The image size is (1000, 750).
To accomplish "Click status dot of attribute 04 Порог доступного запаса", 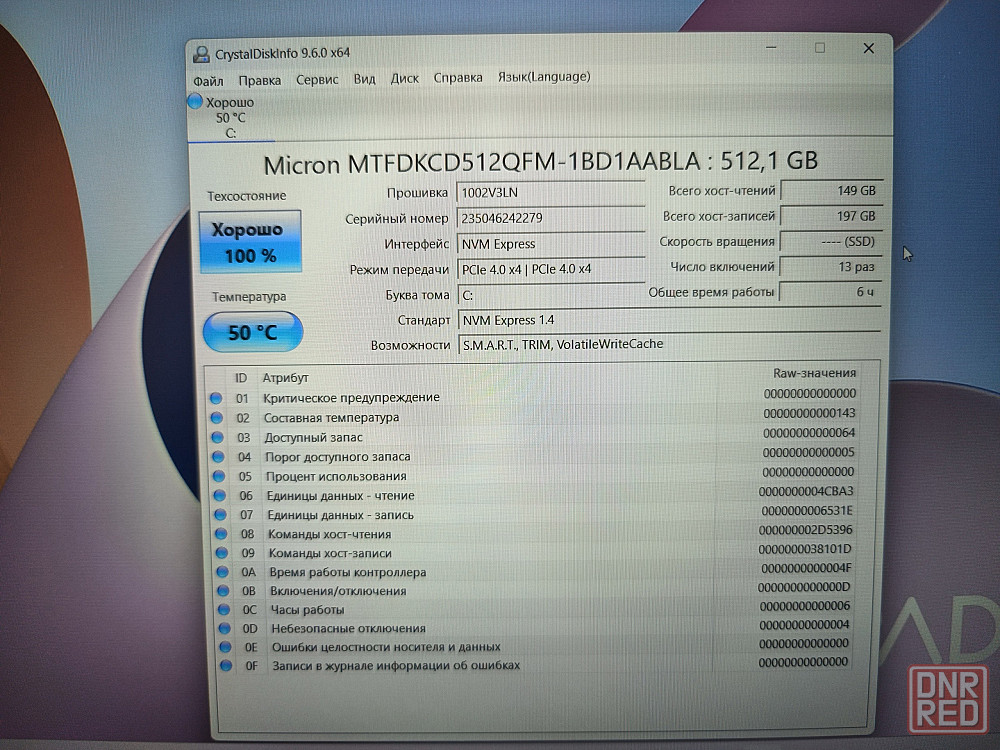I will coord(218,457).
